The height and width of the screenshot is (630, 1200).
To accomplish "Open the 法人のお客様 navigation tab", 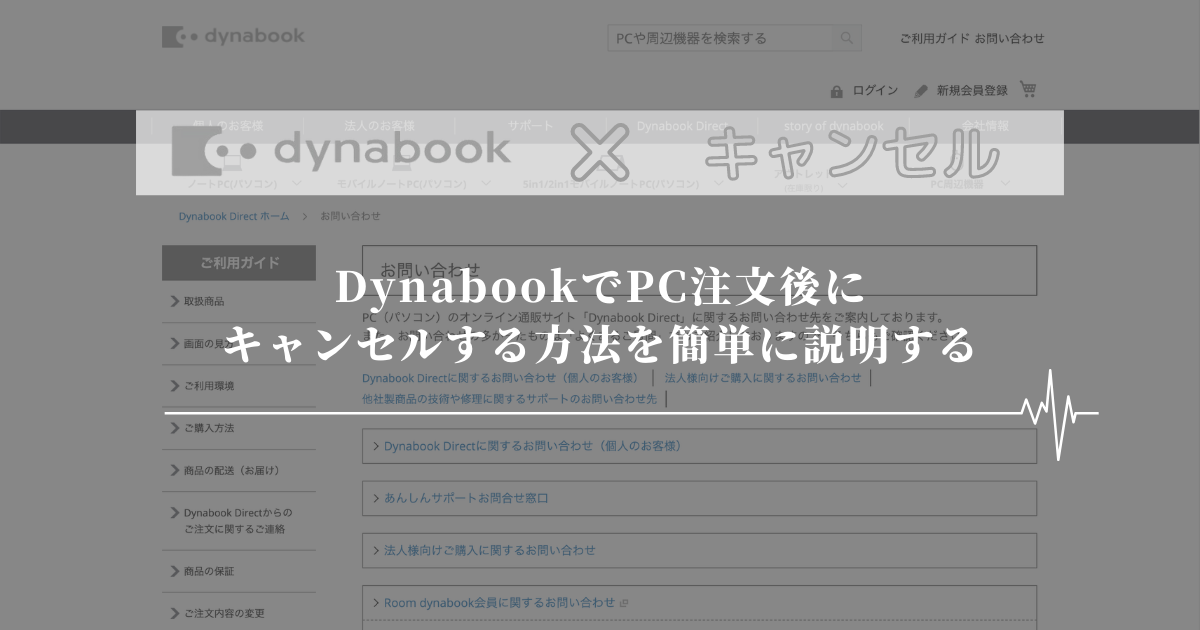I will click(x=379, y=126).
